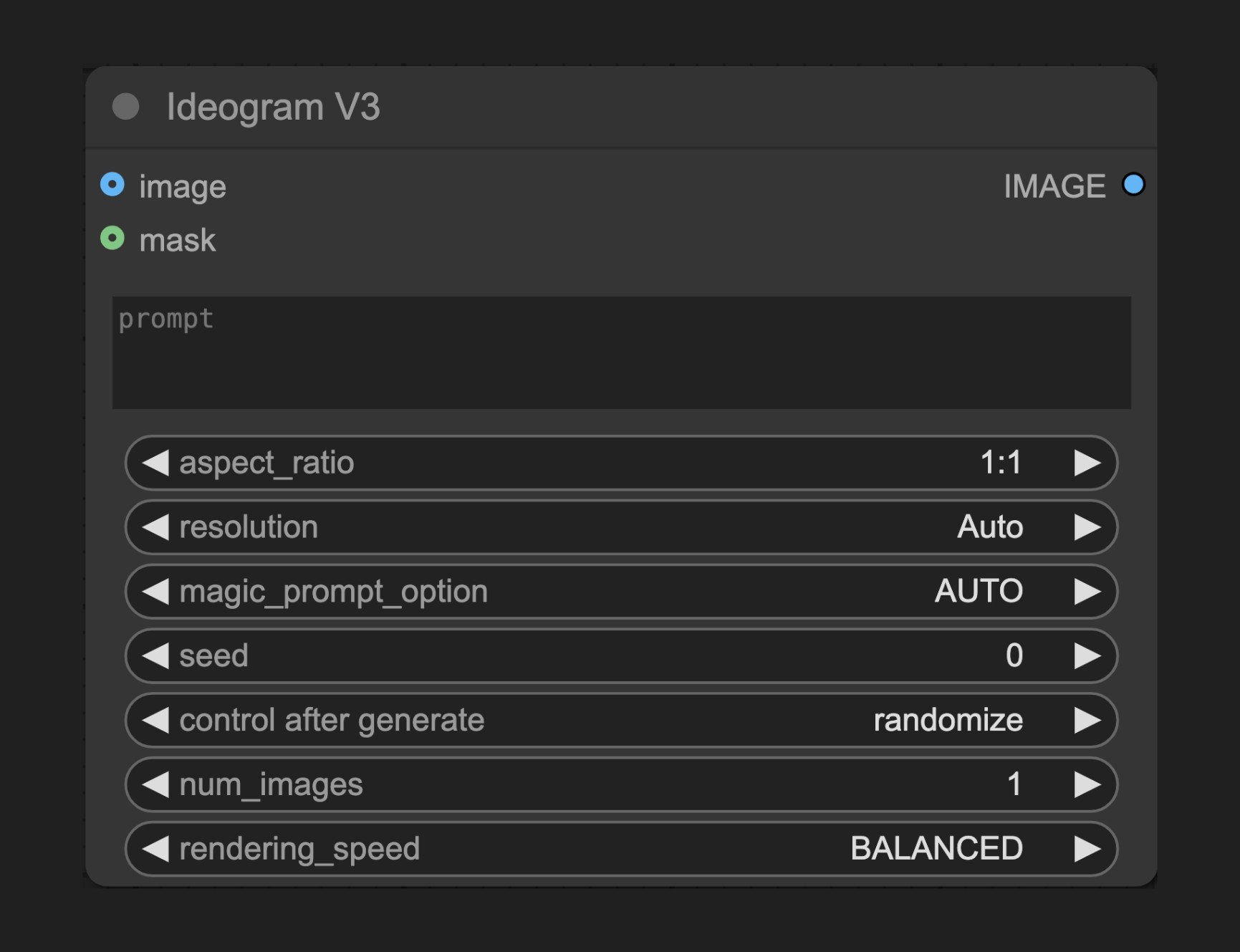Increase num_images with right arrow

[x=1087, y=784]
